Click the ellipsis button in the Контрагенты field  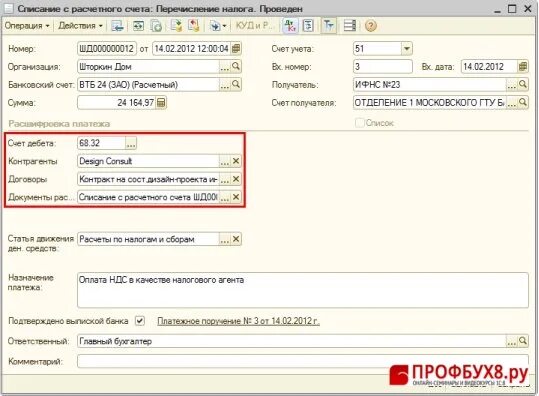pos(224,161)
